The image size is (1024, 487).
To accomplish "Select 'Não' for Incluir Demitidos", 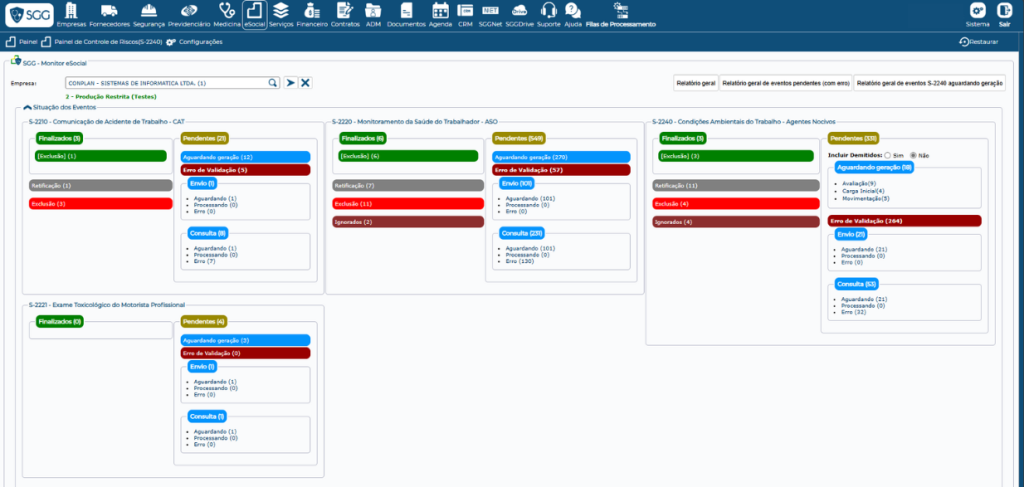I will [x=911, y=156].
